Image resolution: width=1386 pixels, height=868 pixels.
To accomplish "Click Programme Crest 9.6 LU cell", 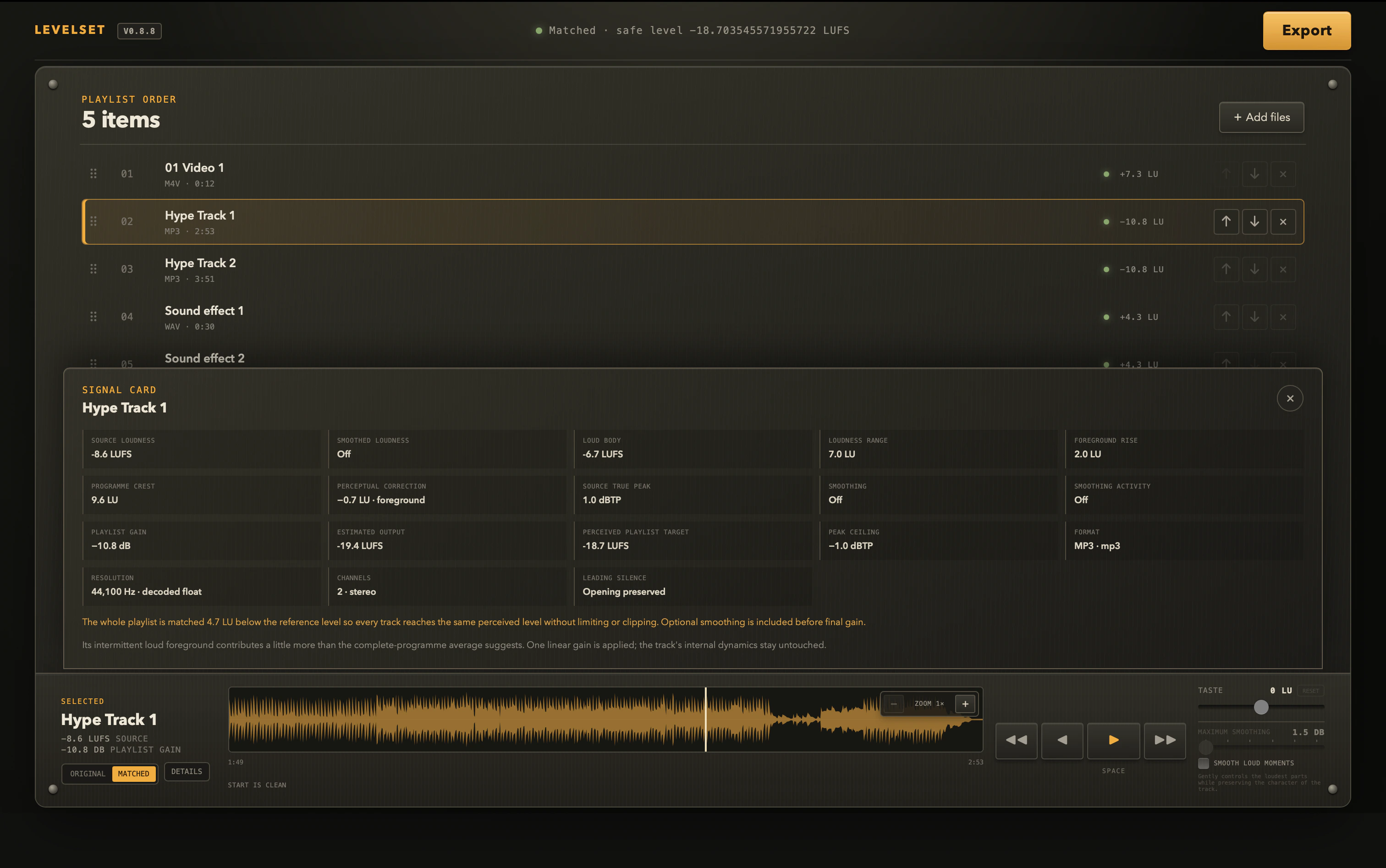I will [202, 495].
